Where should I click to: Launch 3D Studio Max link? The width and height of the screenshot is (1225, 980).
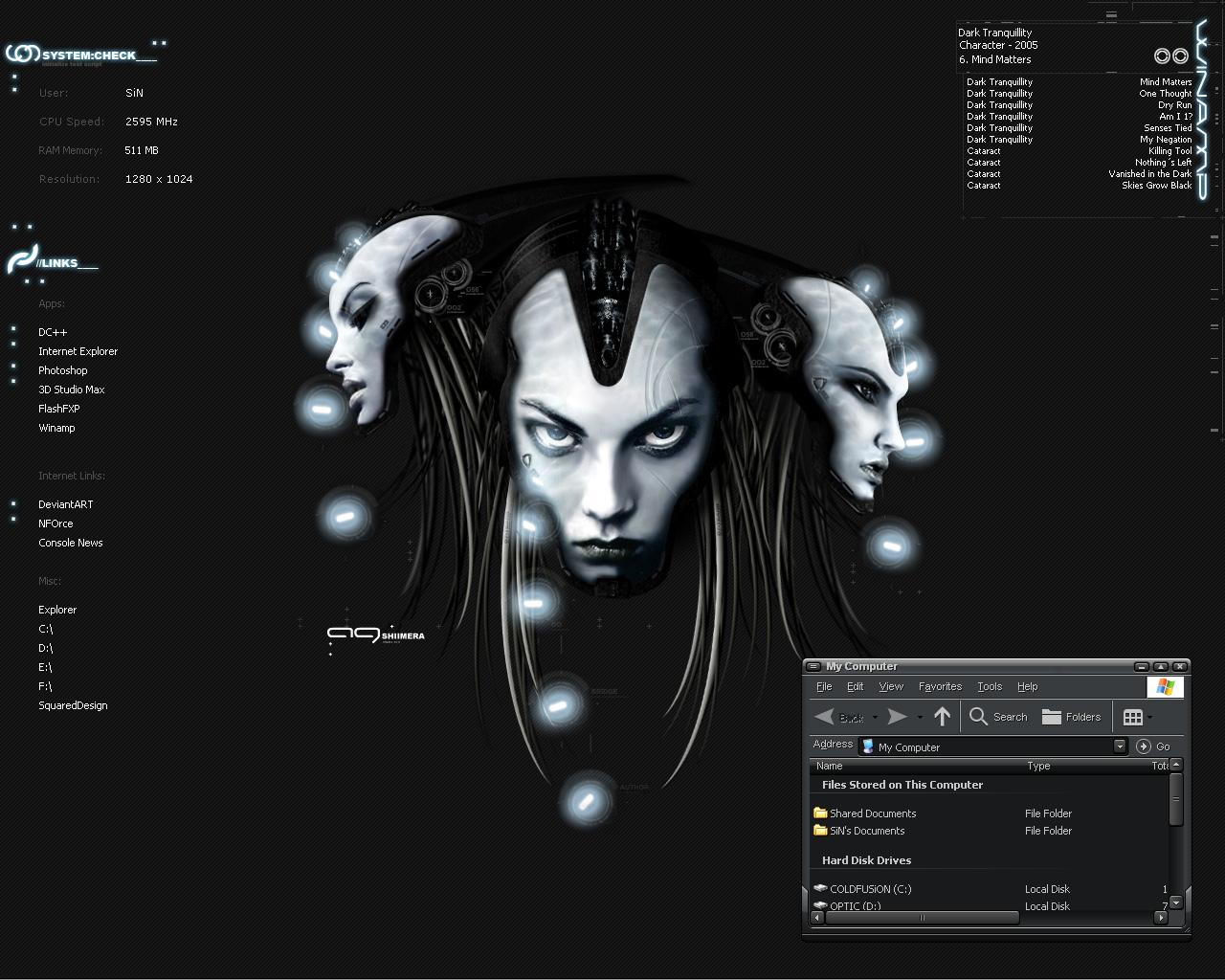(x=71, y=390)
